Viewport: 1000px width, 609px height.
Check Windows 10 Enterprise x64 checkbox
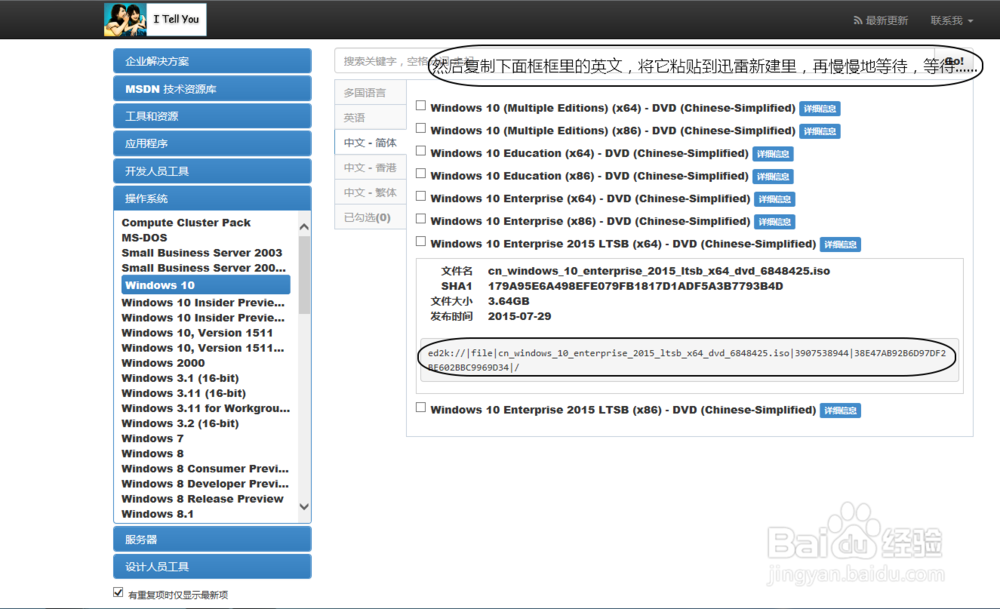[421, 196]
